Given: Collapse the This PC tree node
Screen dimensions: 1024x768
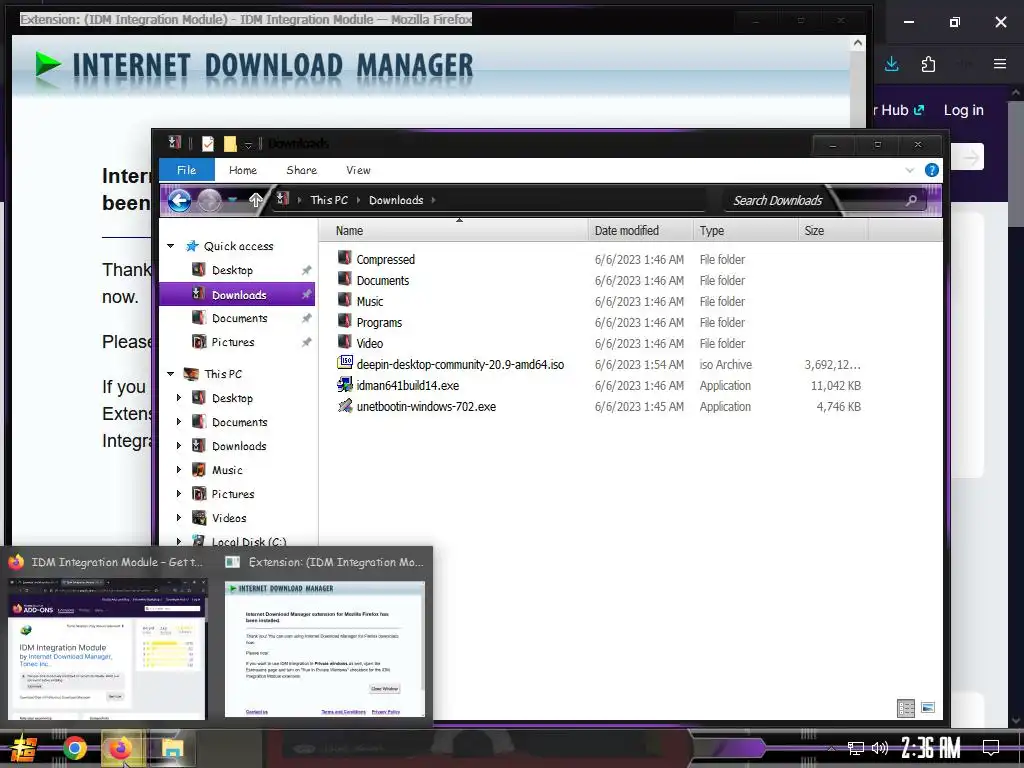Looking at the screenshot, I should [x=170, y=374].
